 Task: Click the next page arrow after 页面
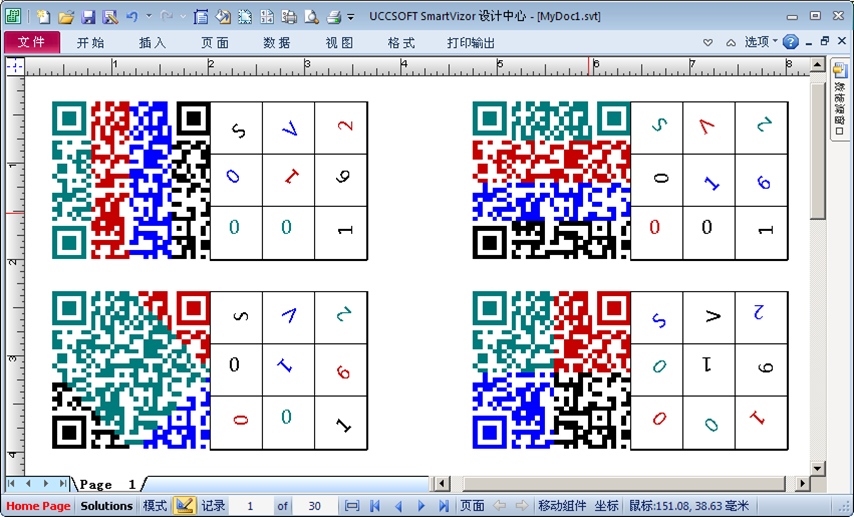pyautogui.click(x=522, y=506)
